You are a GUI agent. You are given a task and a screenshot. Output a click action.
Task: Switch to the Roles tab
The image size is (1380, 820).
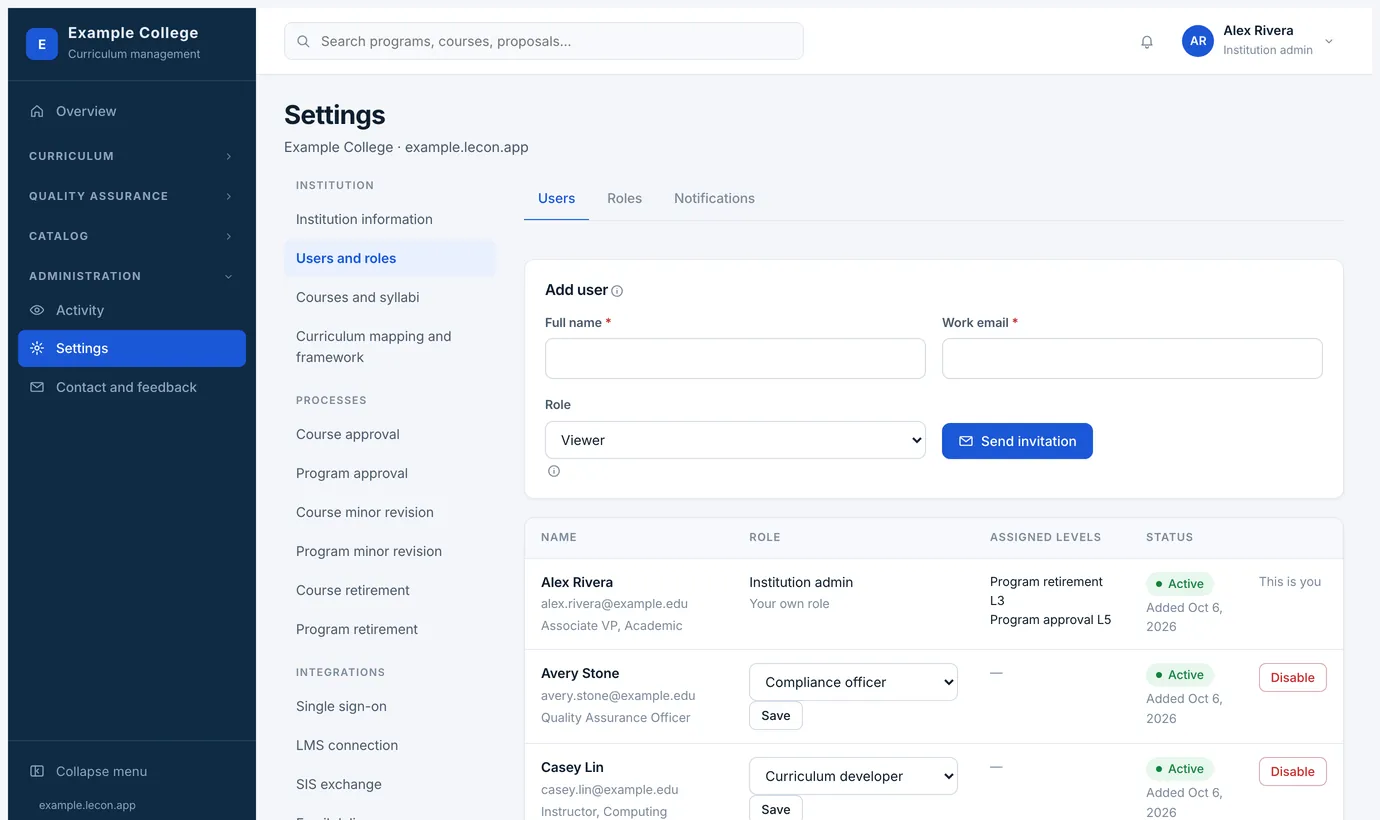click(x=624, y=198)
